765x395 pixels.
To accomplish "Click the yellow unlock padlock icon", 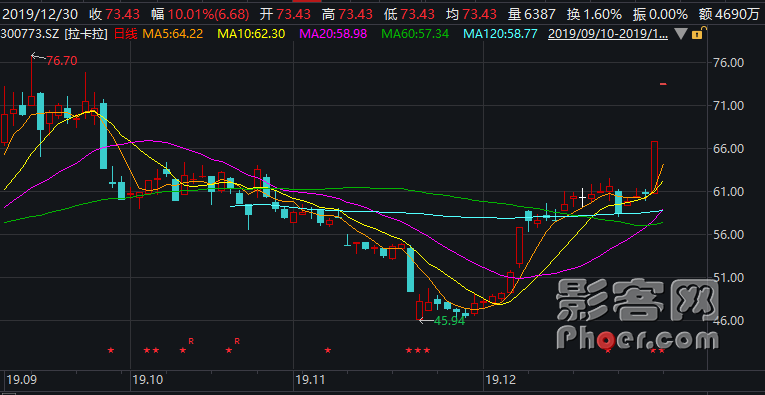I will point(697,35).
